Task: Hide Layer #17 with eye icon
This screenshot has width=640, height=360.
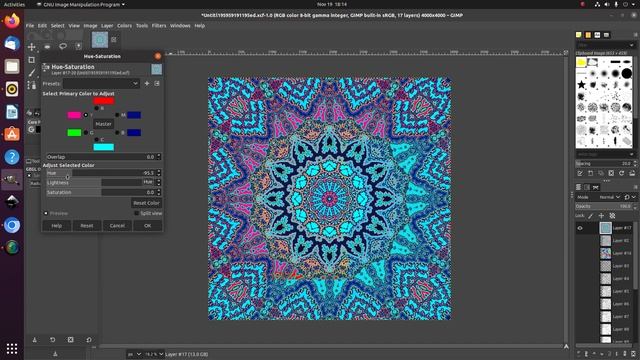Action: 580,228
